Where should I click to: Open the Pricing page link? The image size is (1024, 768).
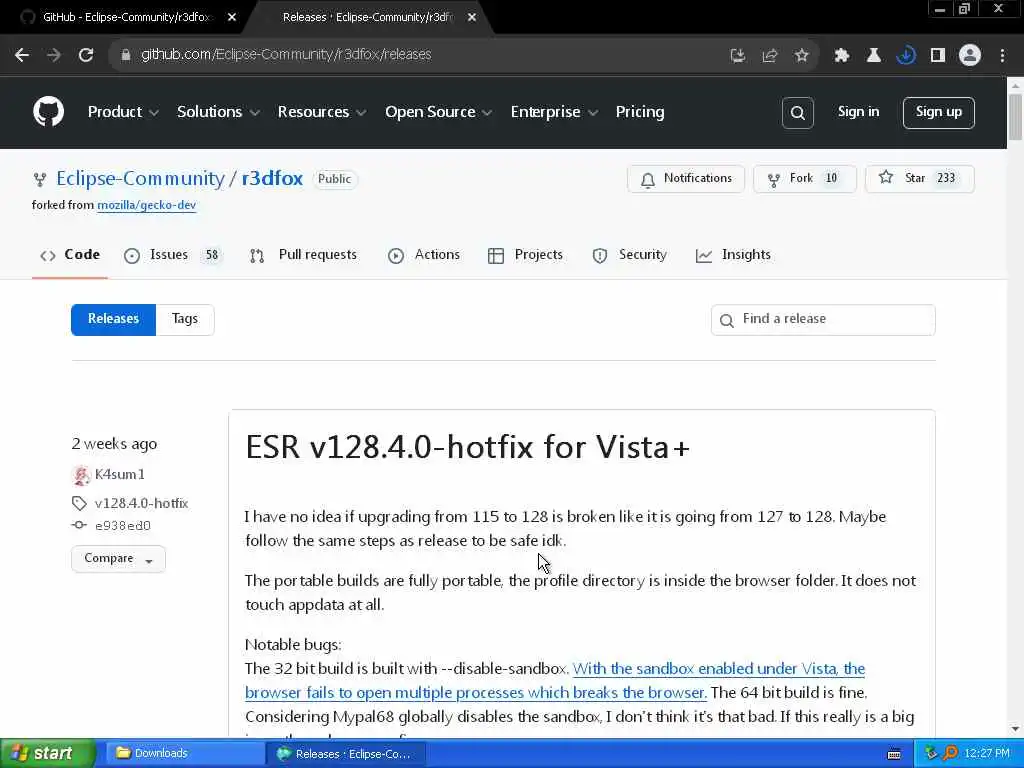[639, 112]
